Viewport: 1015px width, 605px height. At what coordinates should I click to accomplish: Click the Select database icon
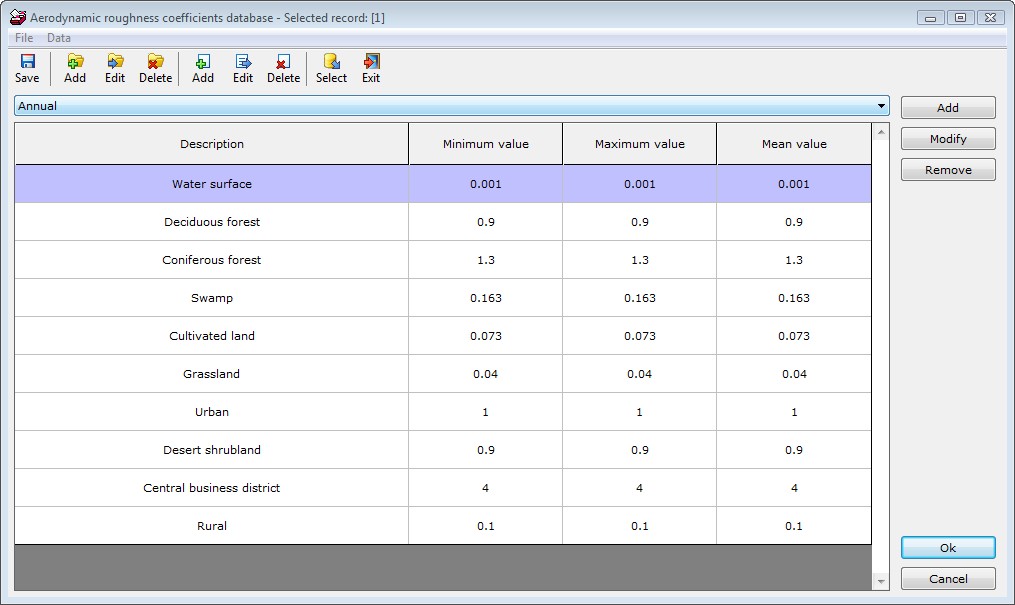click(331, 62)
